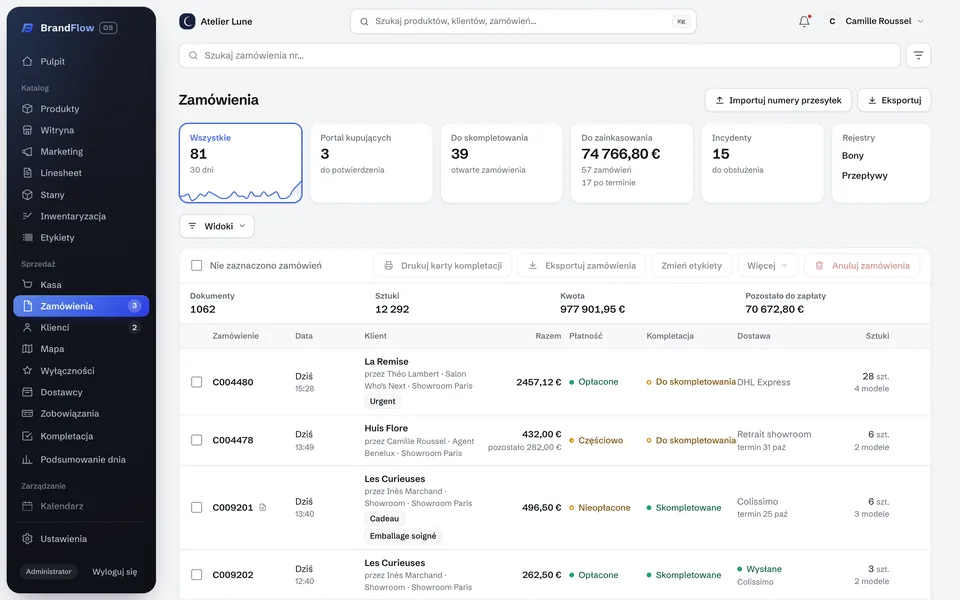The height and width of the screenshot is (600, 960).
Task: Tick the checkbox for order C009202
Action: pos(197,575)
